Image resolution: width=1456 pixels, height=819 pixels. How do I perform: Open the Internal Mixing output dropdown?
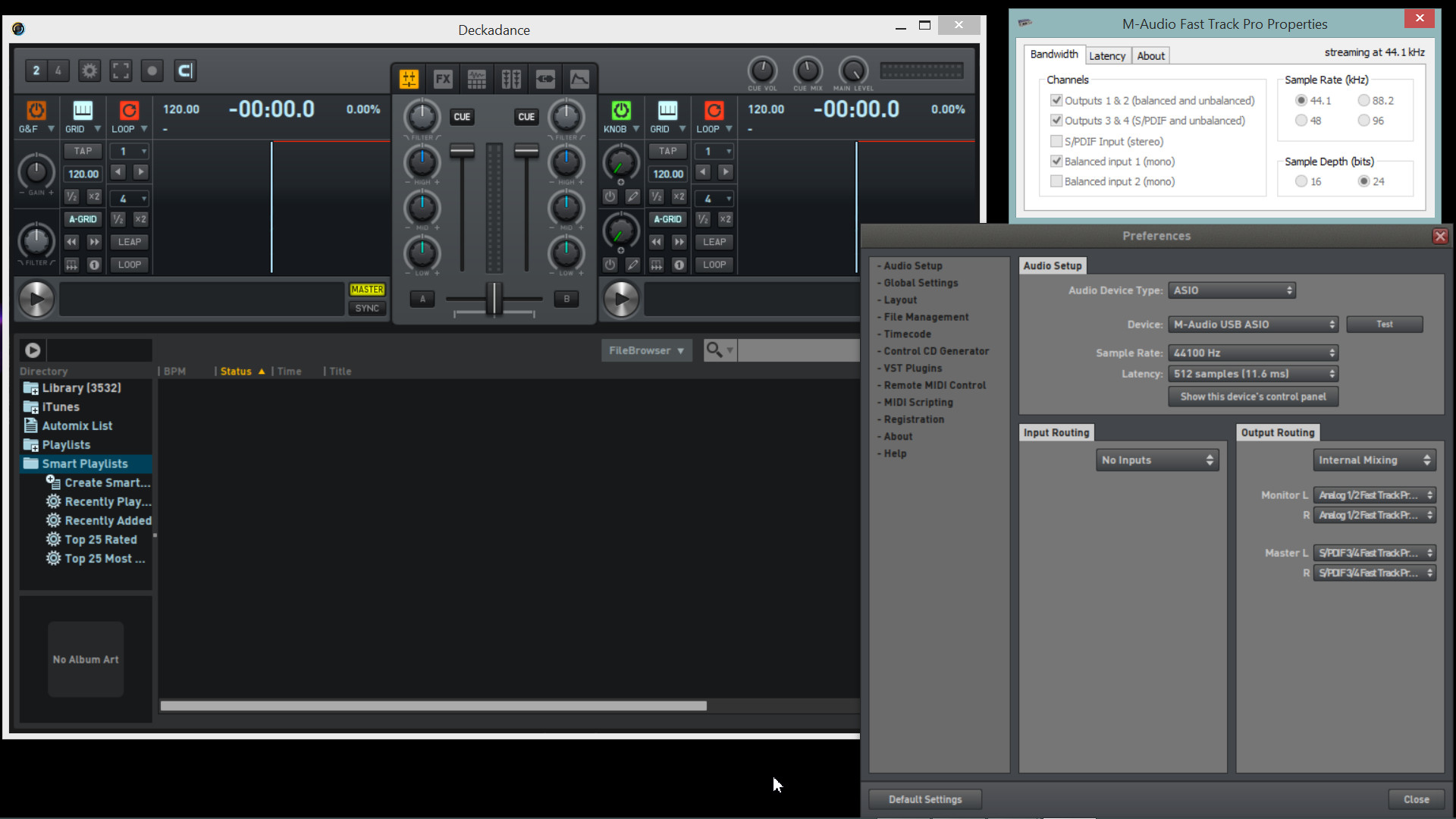(1375, 460)
